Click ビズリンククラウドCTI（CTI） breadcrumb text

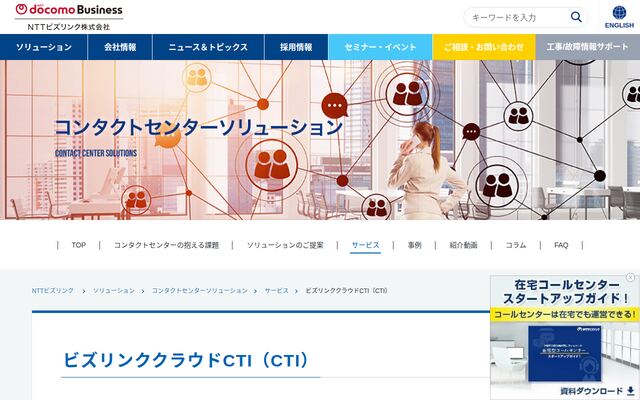pos(347,291)
